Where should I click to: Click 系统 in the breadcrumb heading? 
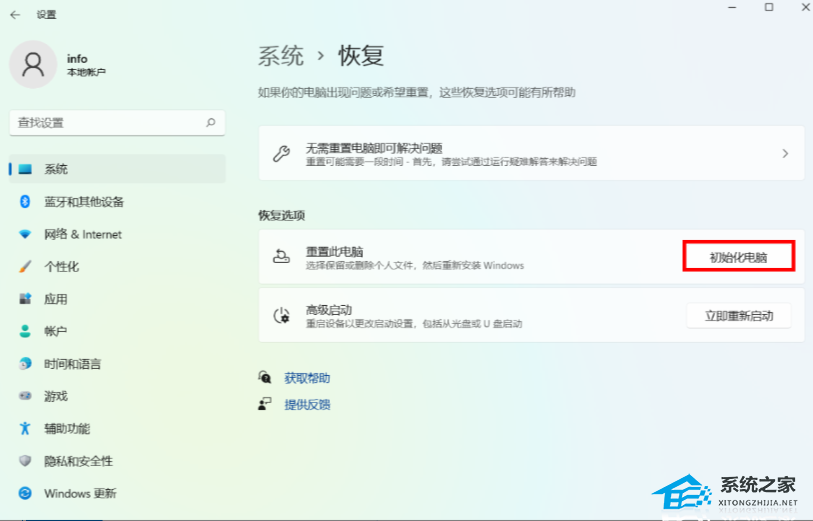pos(281,56)
